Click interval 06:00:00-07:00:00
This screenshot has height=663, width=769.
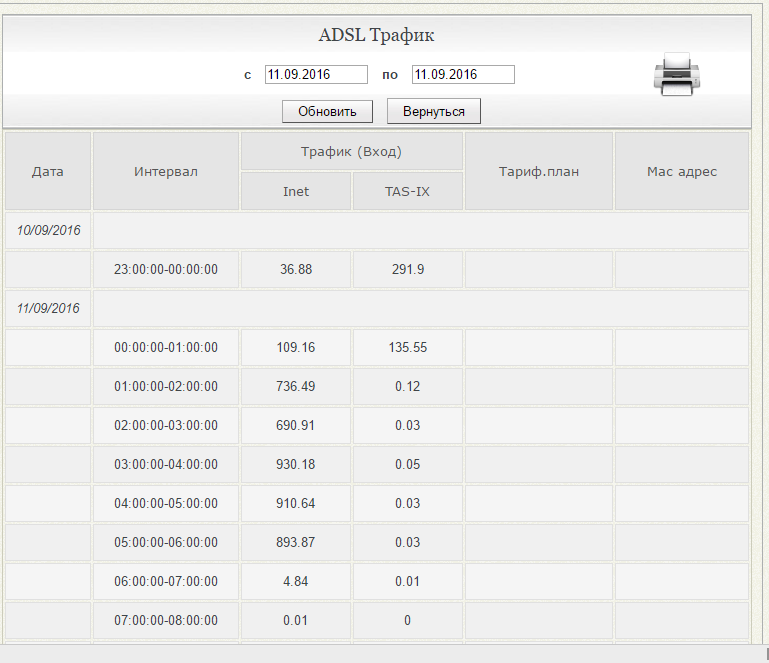(166, 581)
